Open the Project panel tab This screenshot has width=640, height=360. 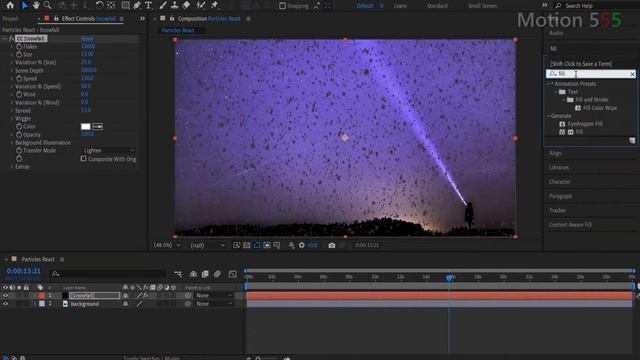click(x=11, y=19)
